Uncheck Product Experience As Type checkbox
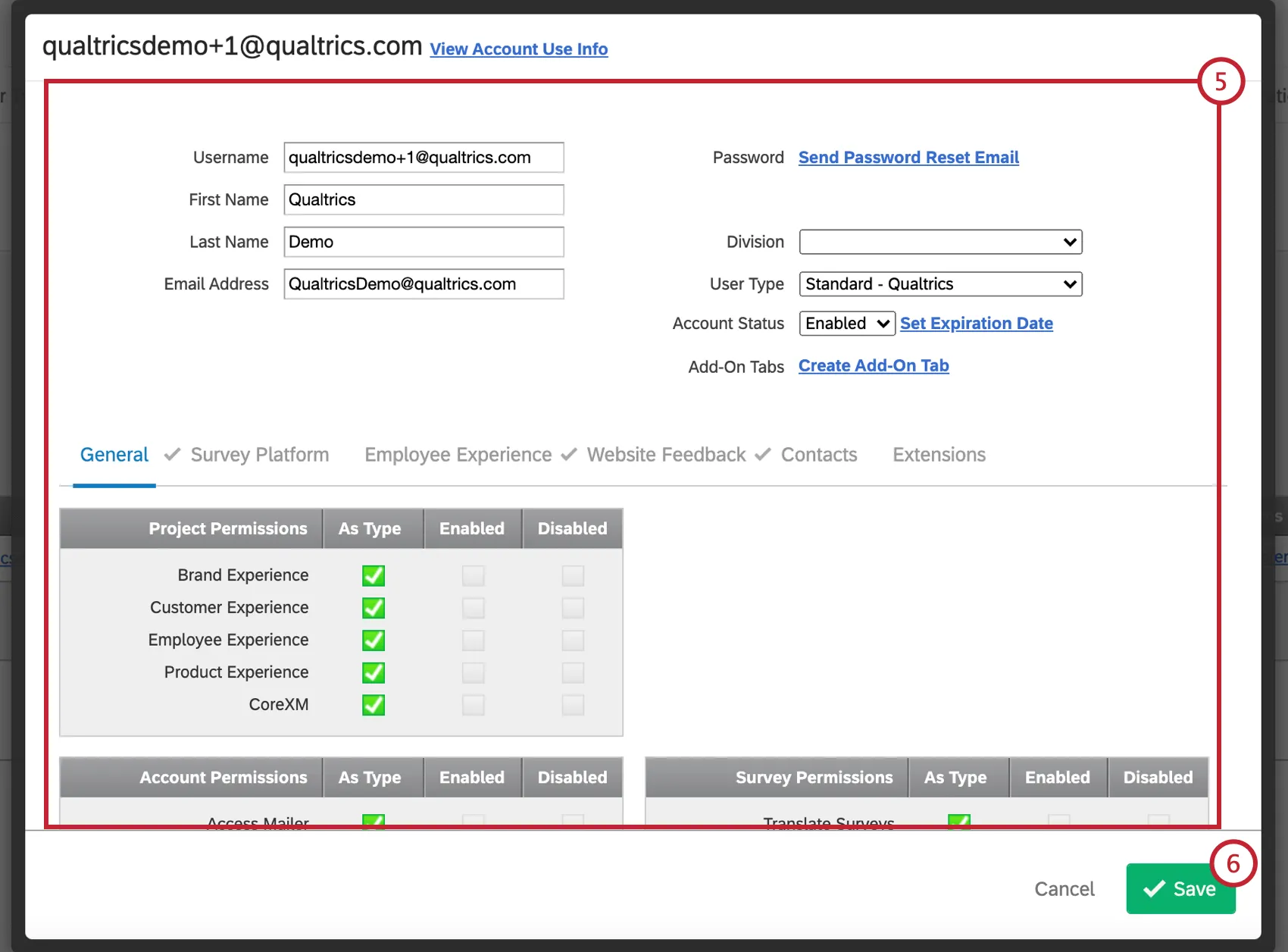The width and height of the screenshot is (1288, 952). coord(373,672)
